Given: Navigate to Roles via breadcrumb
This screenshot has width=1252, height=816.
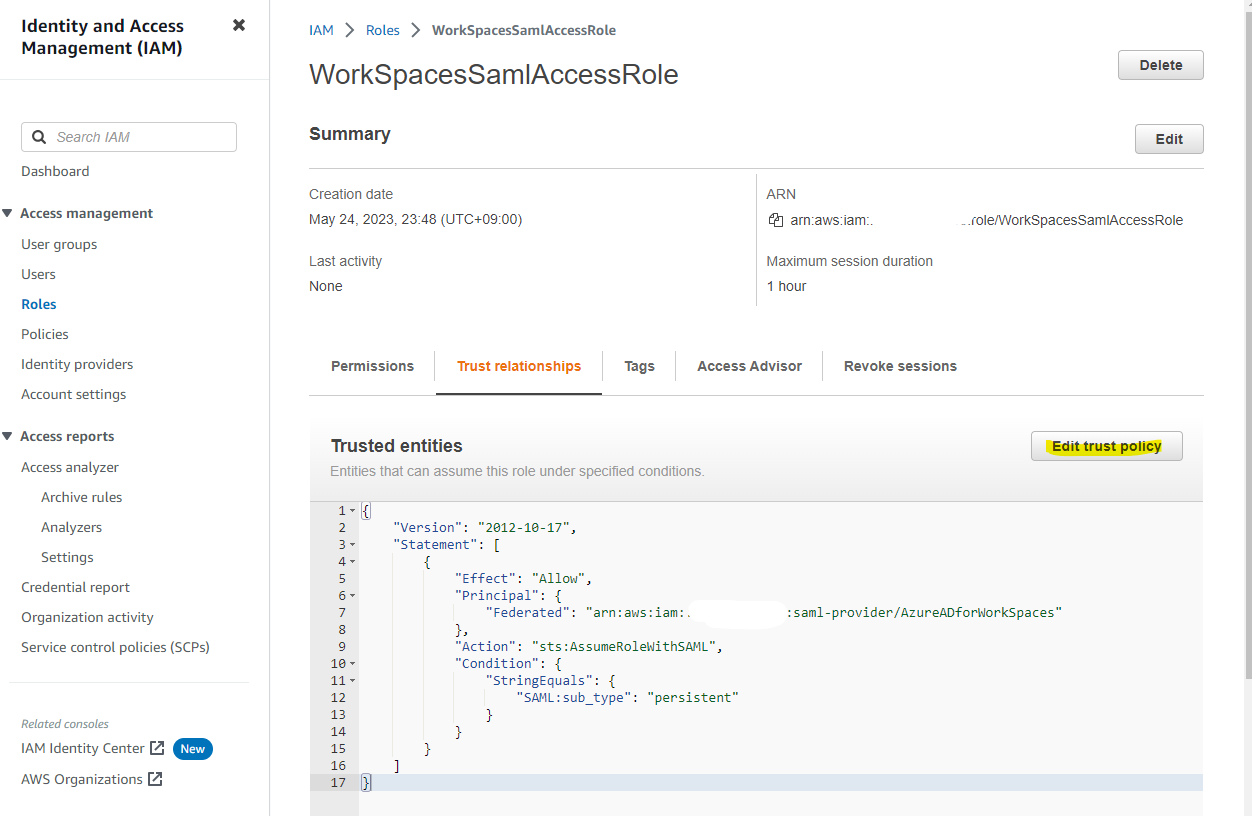Looking at the screenshot, I should [382, 30].
